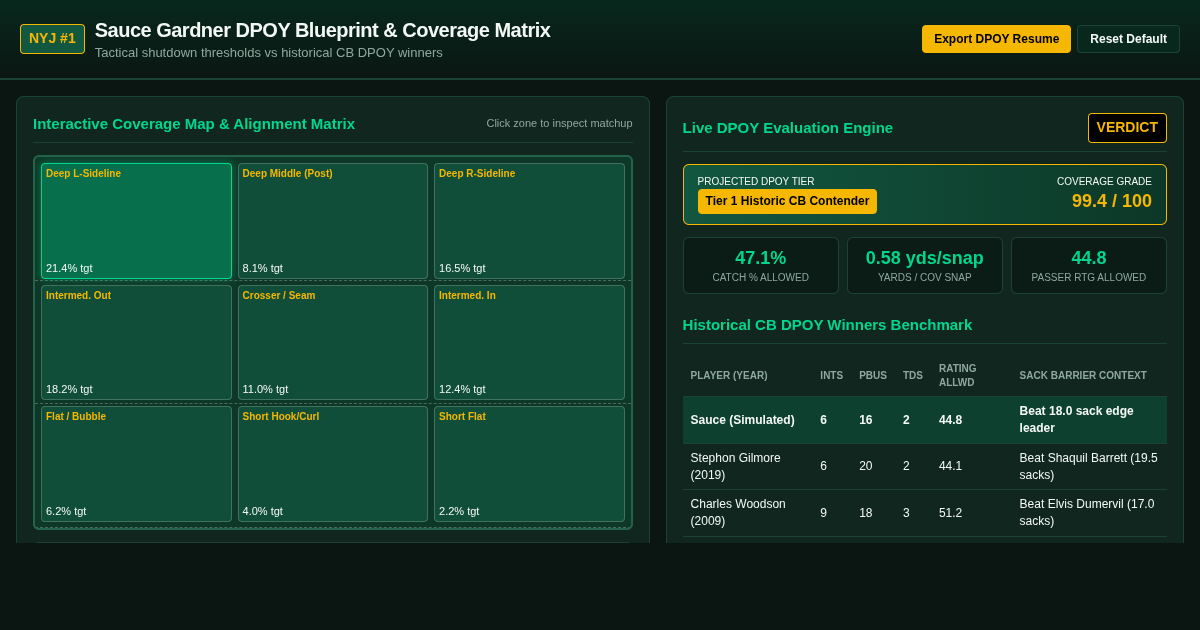Select the Short Hook/Curl zone
Image resolution: width=1200 pixels, height=630 pixels.
pyautogui.click(x=333, y=464)
